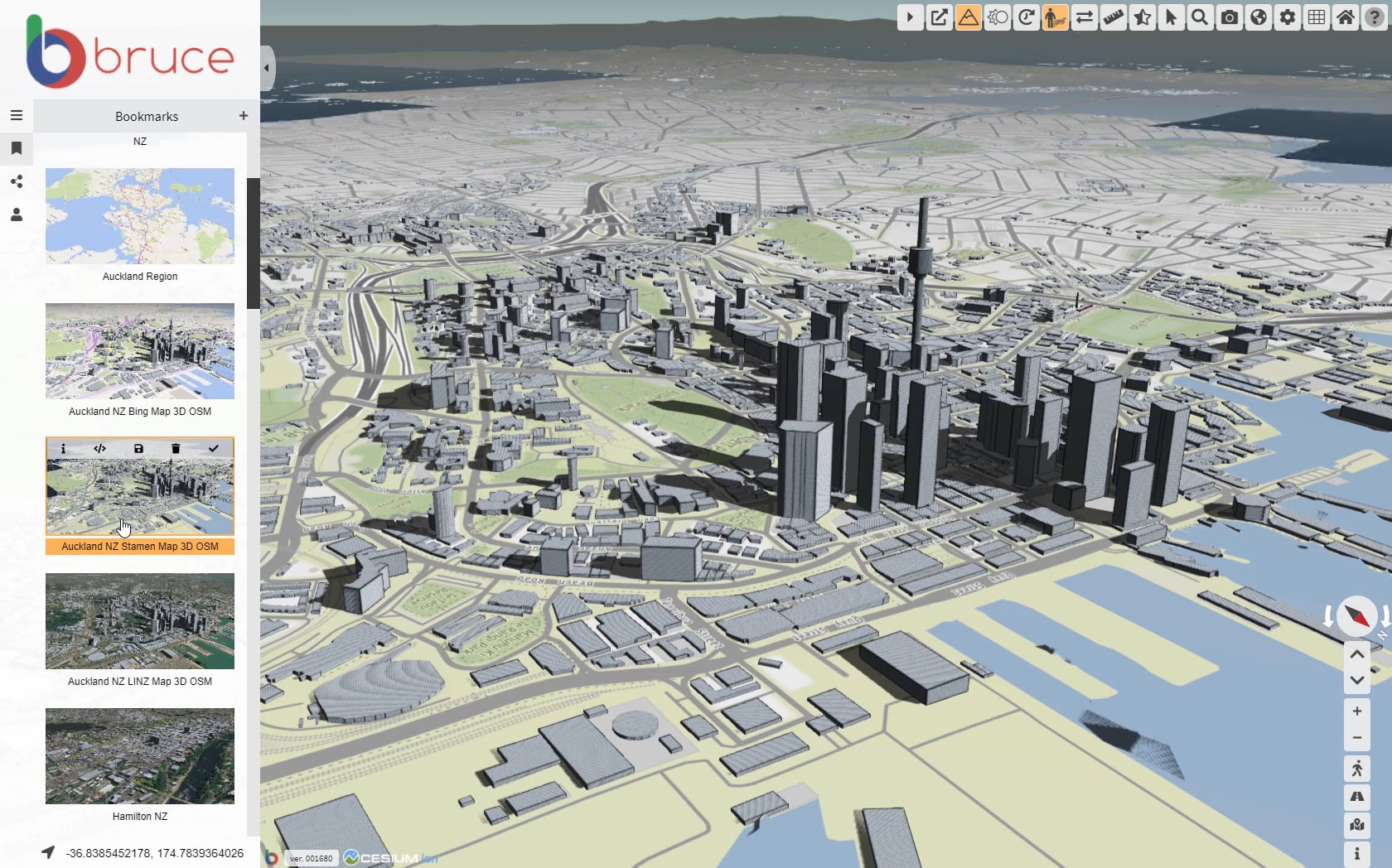This screenshot has width=1392, height=868.
Task: Open the search tool
Action: (x=1200, y=17)
